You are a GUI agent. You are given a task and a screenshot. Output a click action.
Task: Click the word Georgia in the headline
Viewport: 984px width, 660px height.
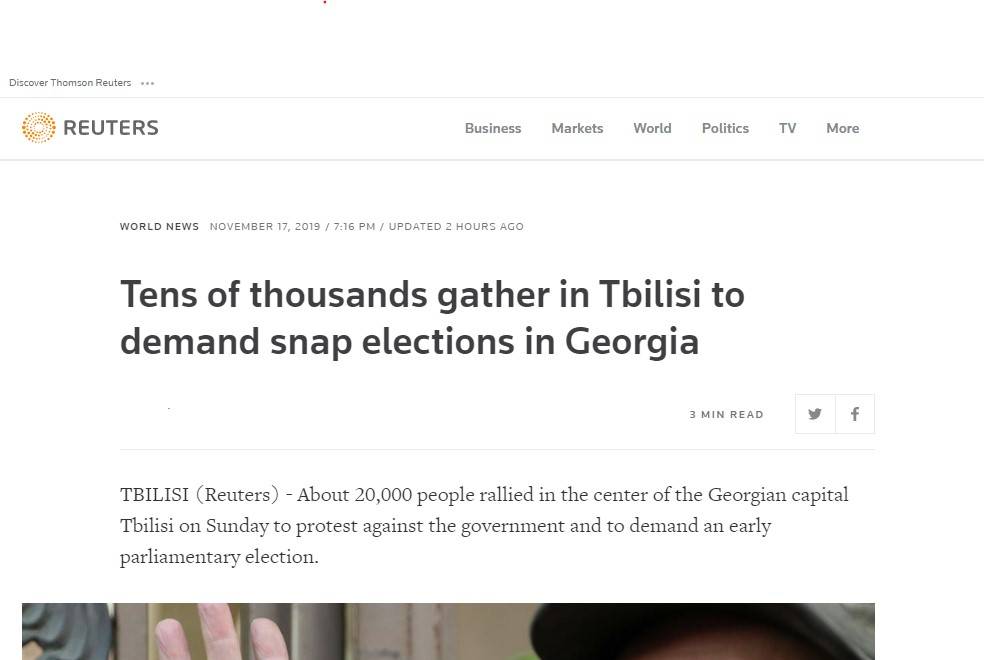pyautogui.click(x=632, y=342)
